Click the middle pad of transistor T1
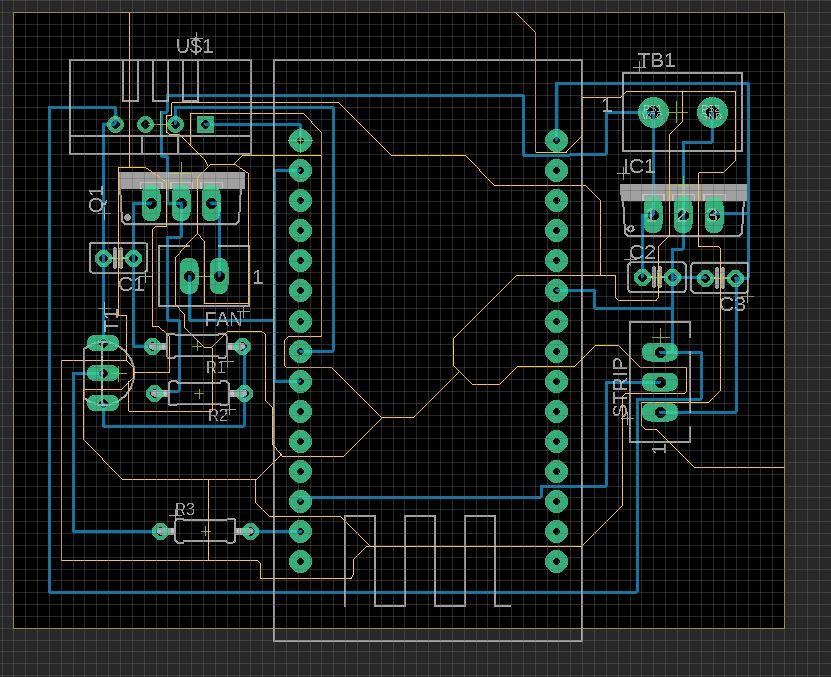Image resolution: width=831 pixels, height=677 pixels. click(x=103, y=374)
